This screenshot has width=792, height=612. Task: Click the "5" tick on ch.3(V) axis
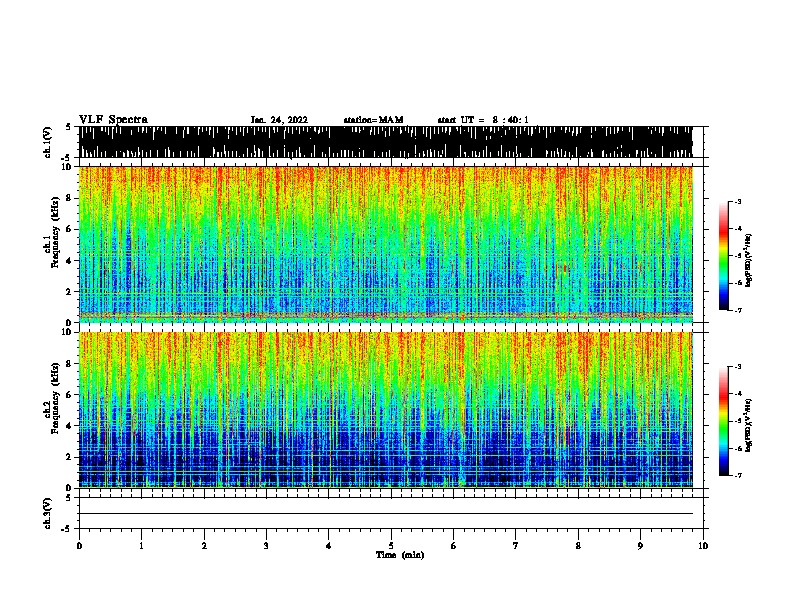[x=68, y=498]
